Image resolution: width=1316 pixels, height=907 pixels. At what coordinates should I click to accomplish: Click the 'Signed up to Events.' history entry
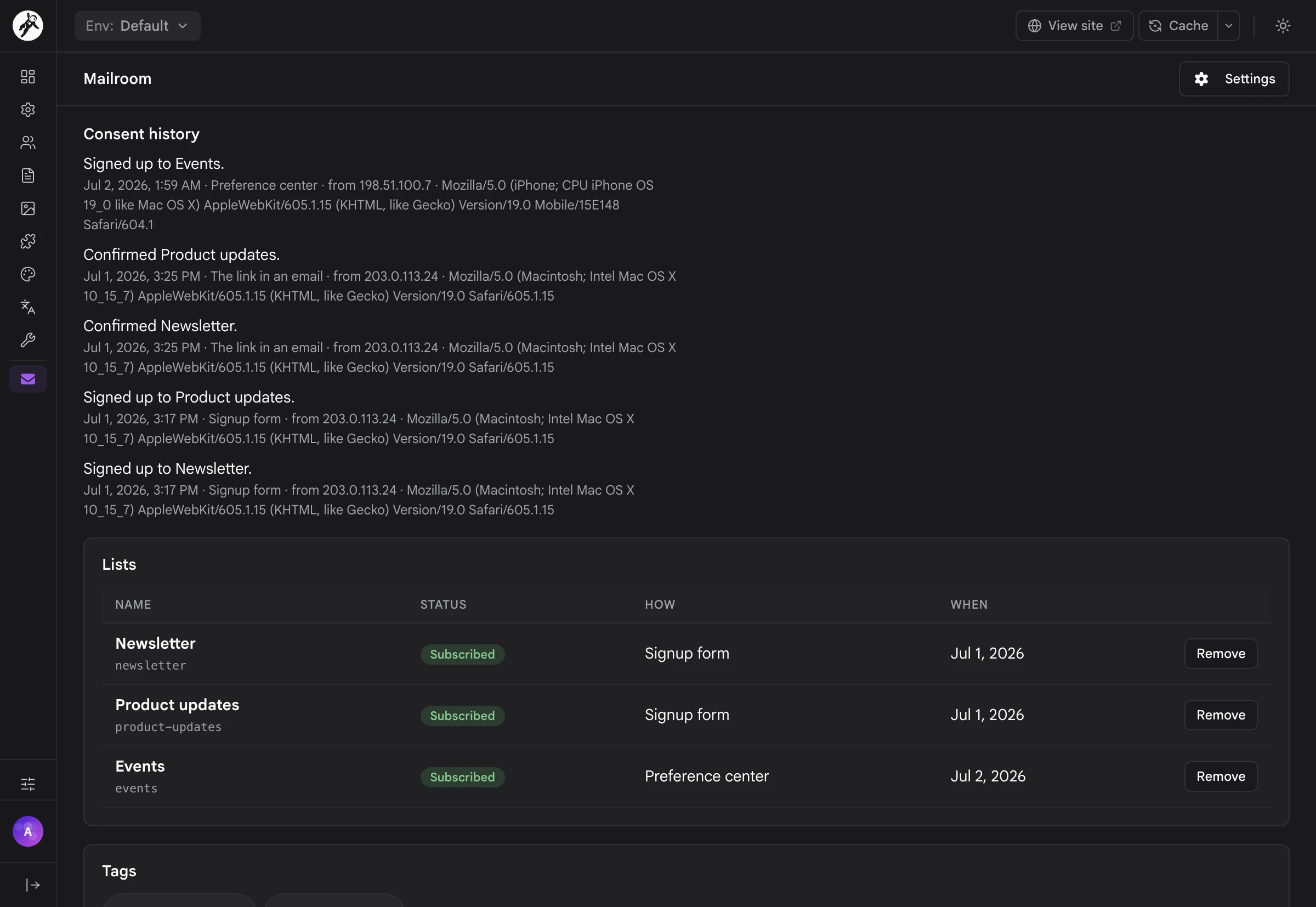click(x=154, y=163)
